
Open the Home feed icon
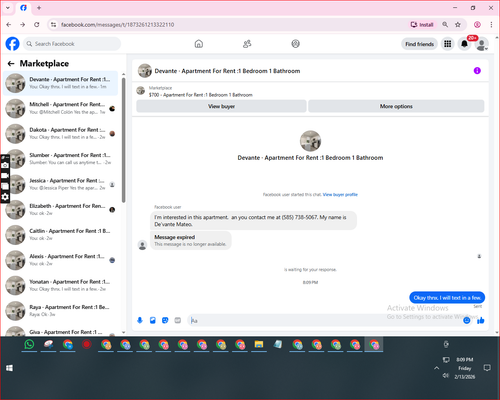pos(199,44)
